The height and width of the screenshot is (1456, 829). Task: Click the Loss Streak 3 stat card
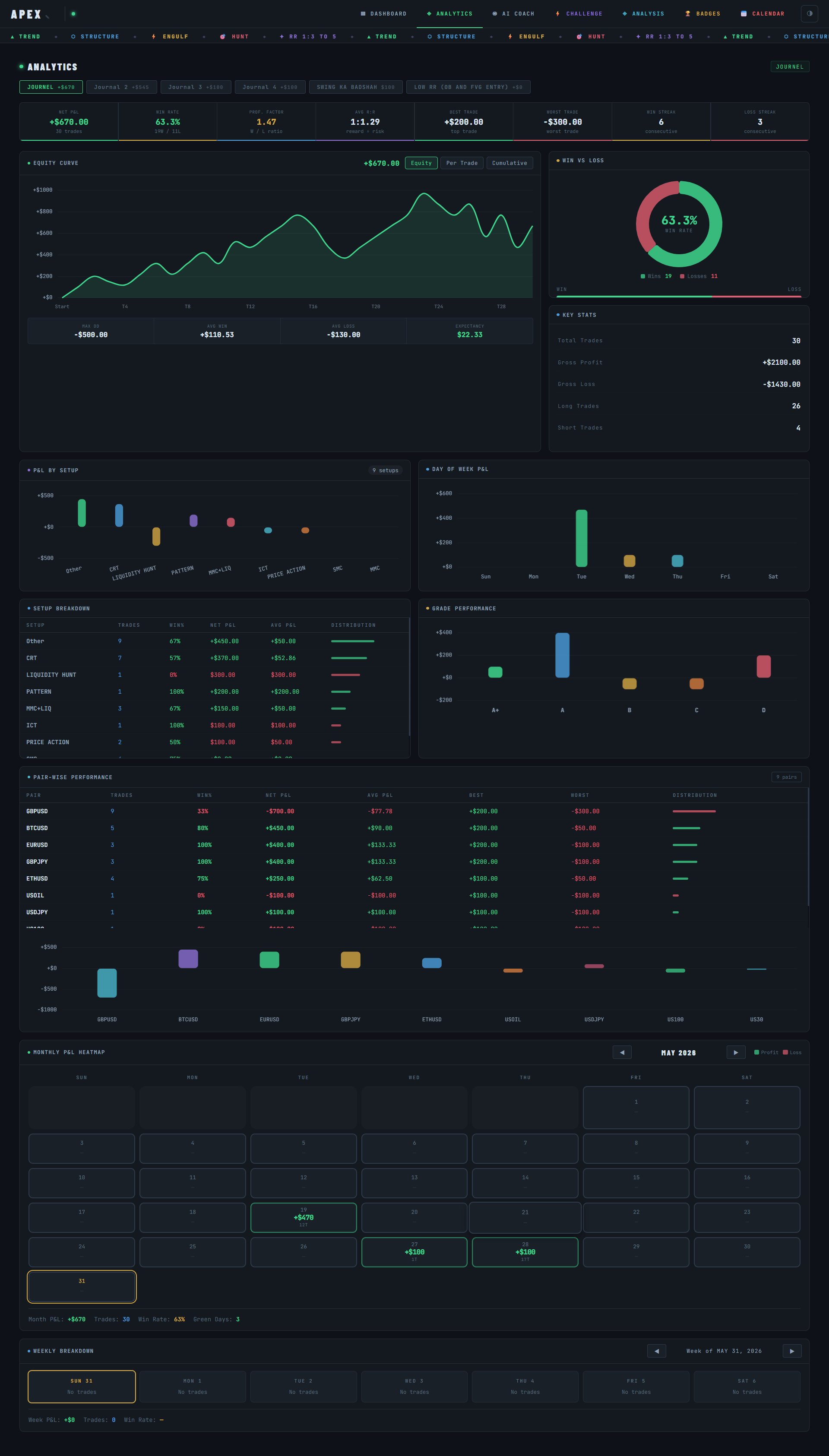(x=759, y=121)
